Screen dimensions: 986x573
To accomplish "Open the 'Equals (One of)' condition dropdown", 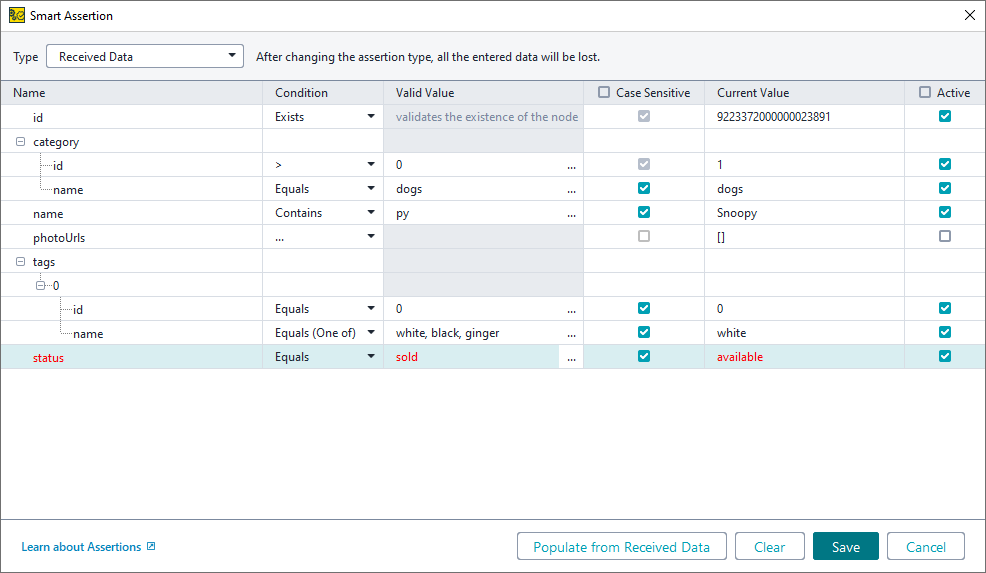I will click(x=371, y=333).
